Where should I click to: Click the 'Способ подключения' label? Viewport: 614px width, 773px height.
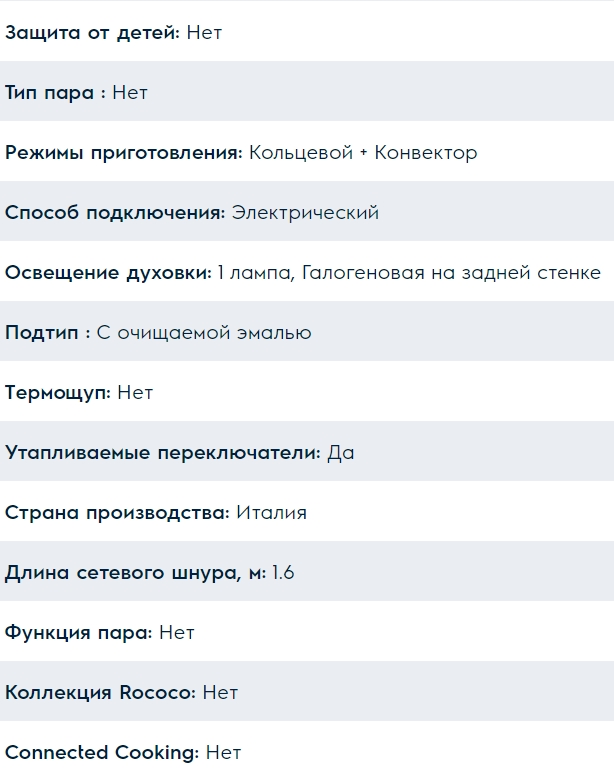[x=115, y=212]
